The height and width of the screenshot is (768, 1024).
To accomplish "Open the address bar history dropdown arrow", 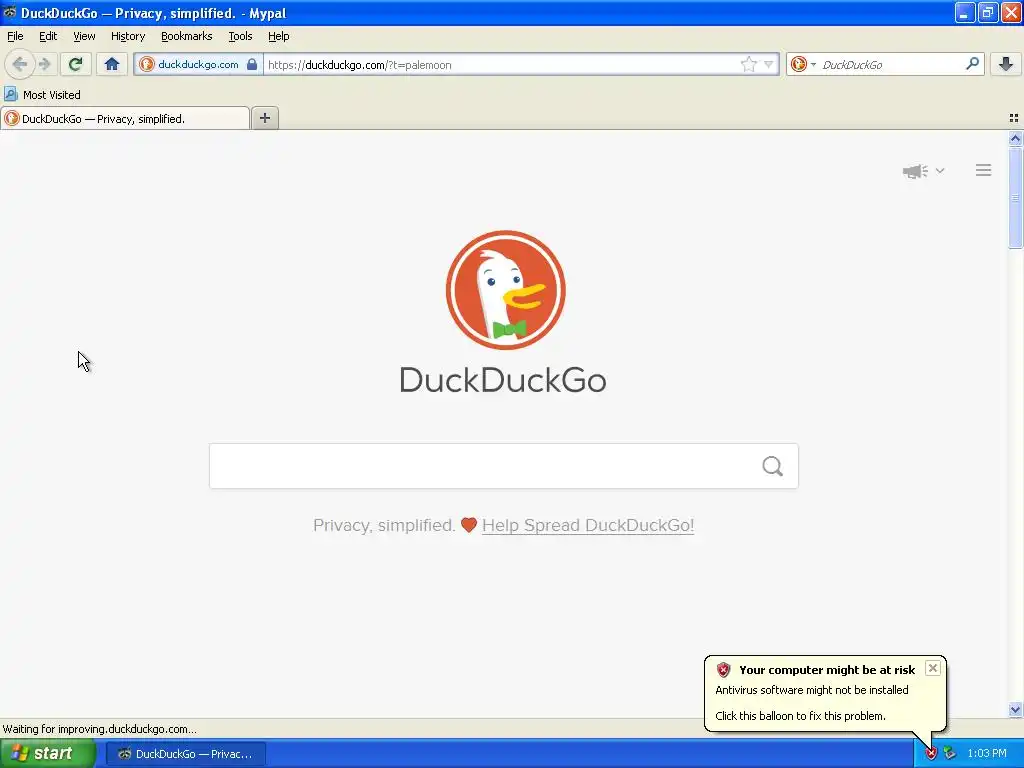I will 769,64.
